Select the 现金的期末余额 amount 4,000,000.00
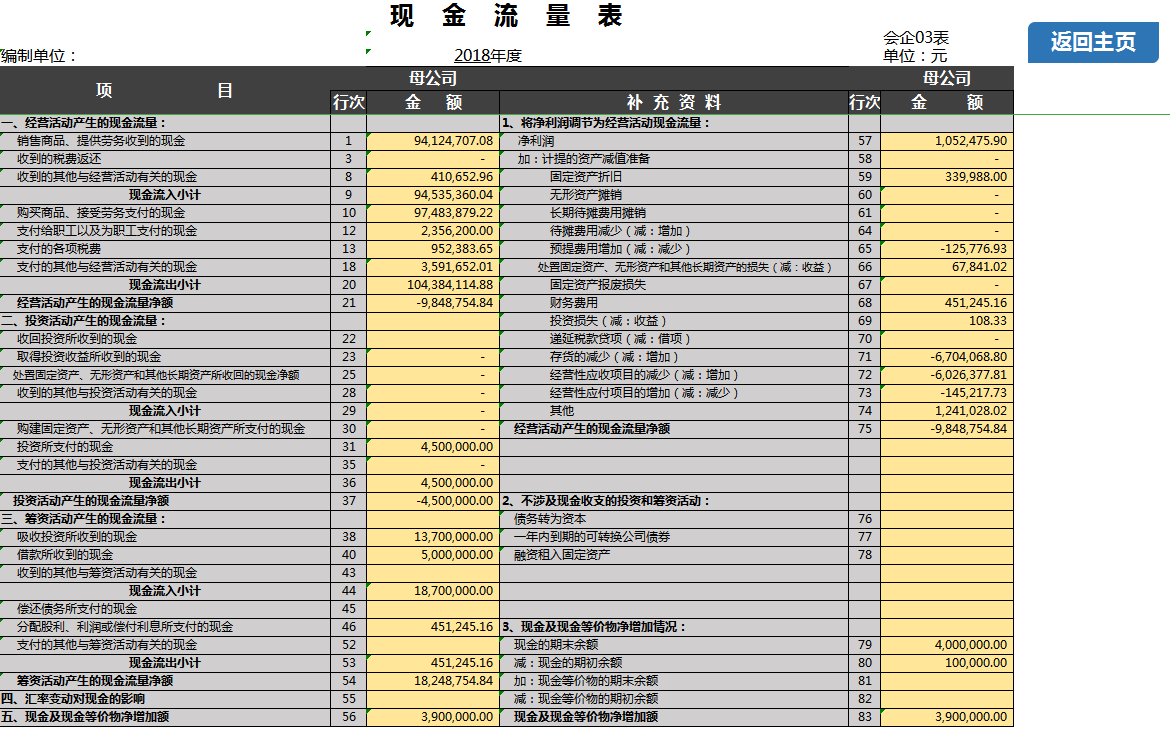 (x=946, y=645)
